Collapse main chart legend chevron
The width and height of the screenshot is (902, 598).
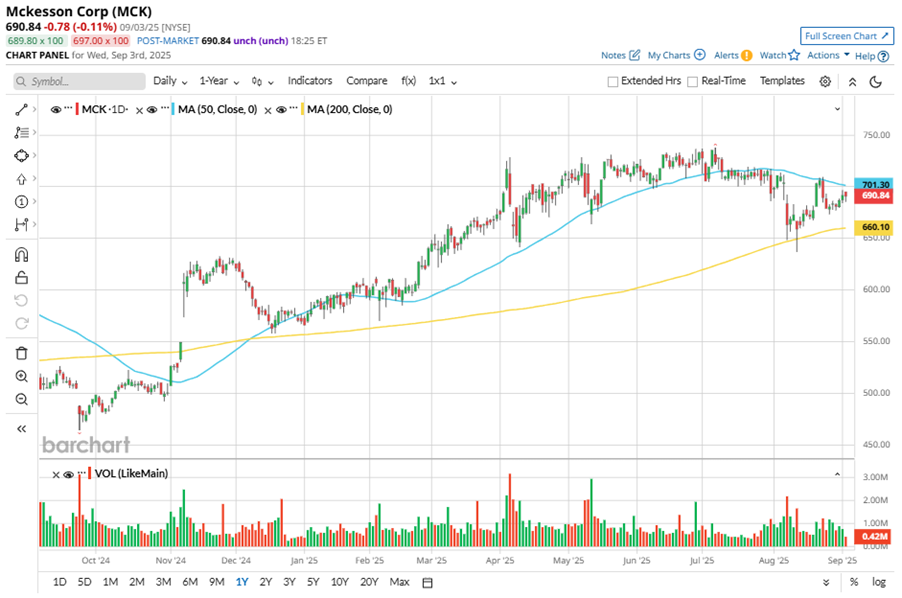click(x=838, y=109)
